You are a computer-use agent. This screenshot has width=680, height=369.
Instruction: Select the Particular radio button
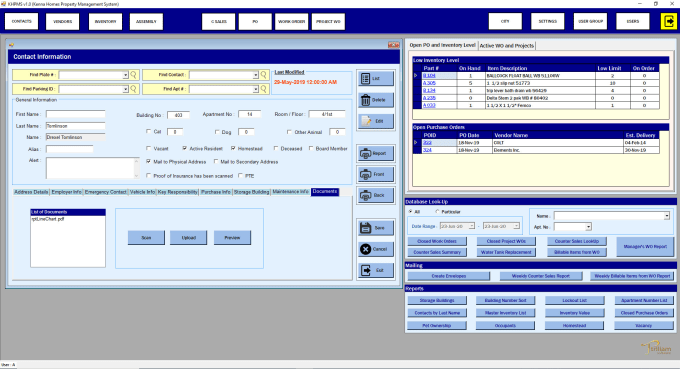[437, 212]
